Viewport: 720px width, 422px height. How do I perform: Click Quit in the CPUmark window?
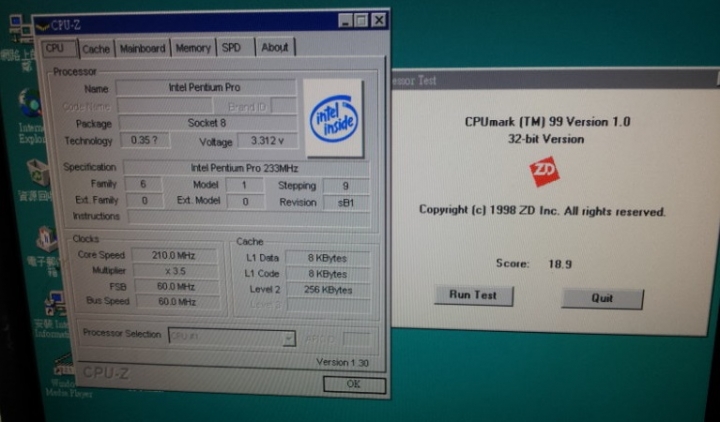pyautogui.click(x=602, y=298)
